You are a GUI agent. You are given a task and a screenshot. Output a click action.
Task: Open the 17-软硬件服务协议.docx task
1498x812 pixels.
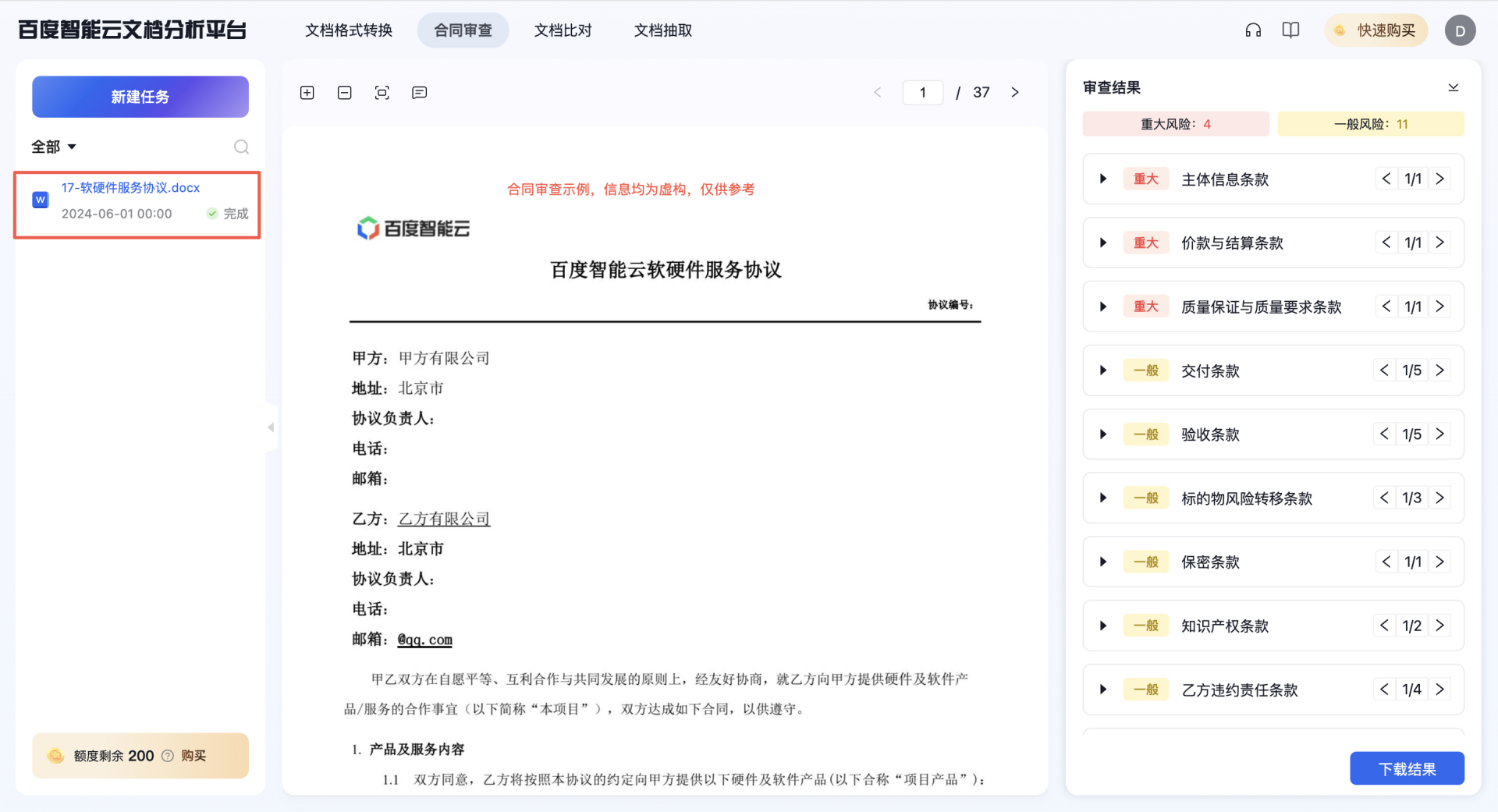[x=137, y=205]
